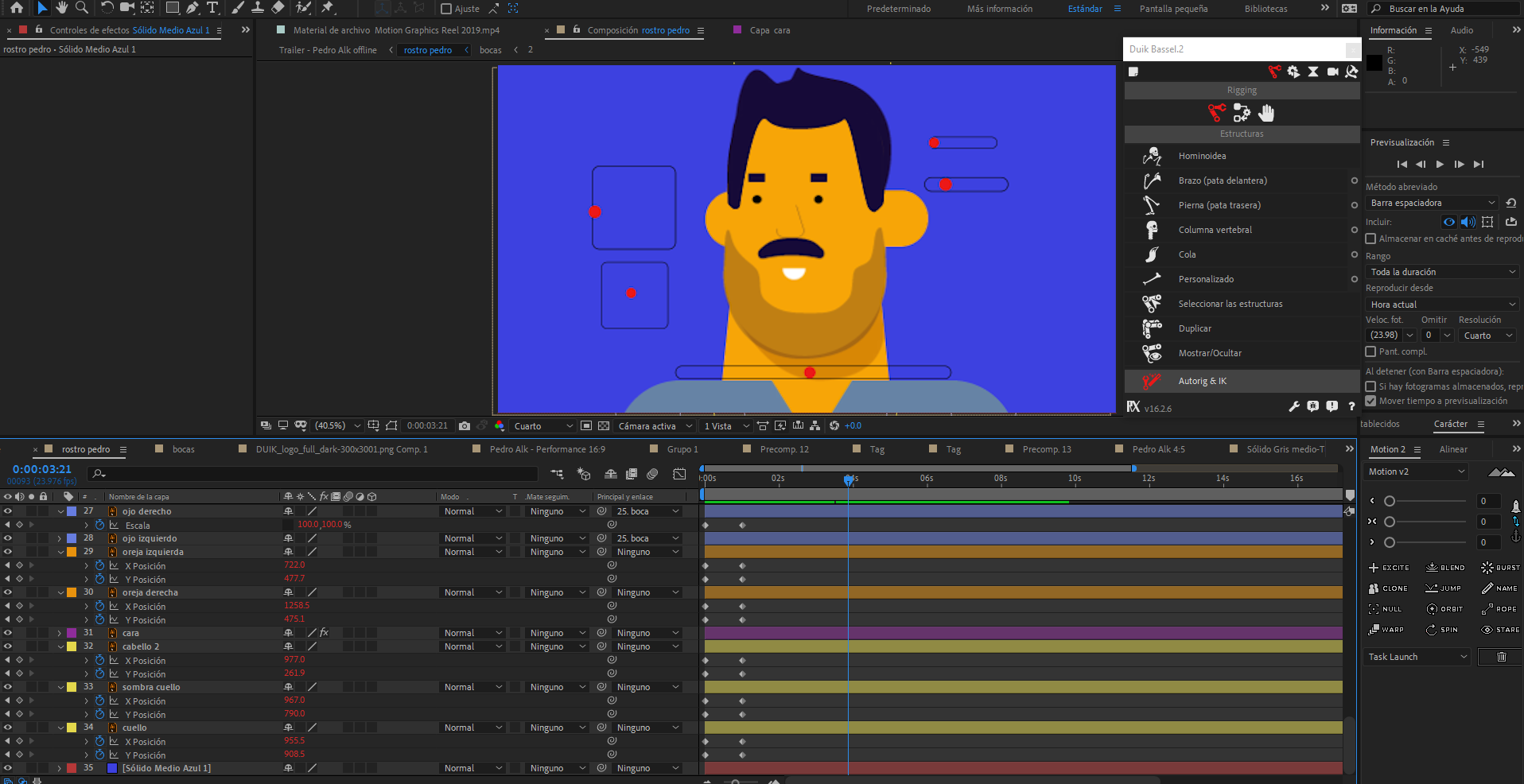Click the first Motion v2 slider handle
This screenshot has height=784, width=1524.
1389,501
